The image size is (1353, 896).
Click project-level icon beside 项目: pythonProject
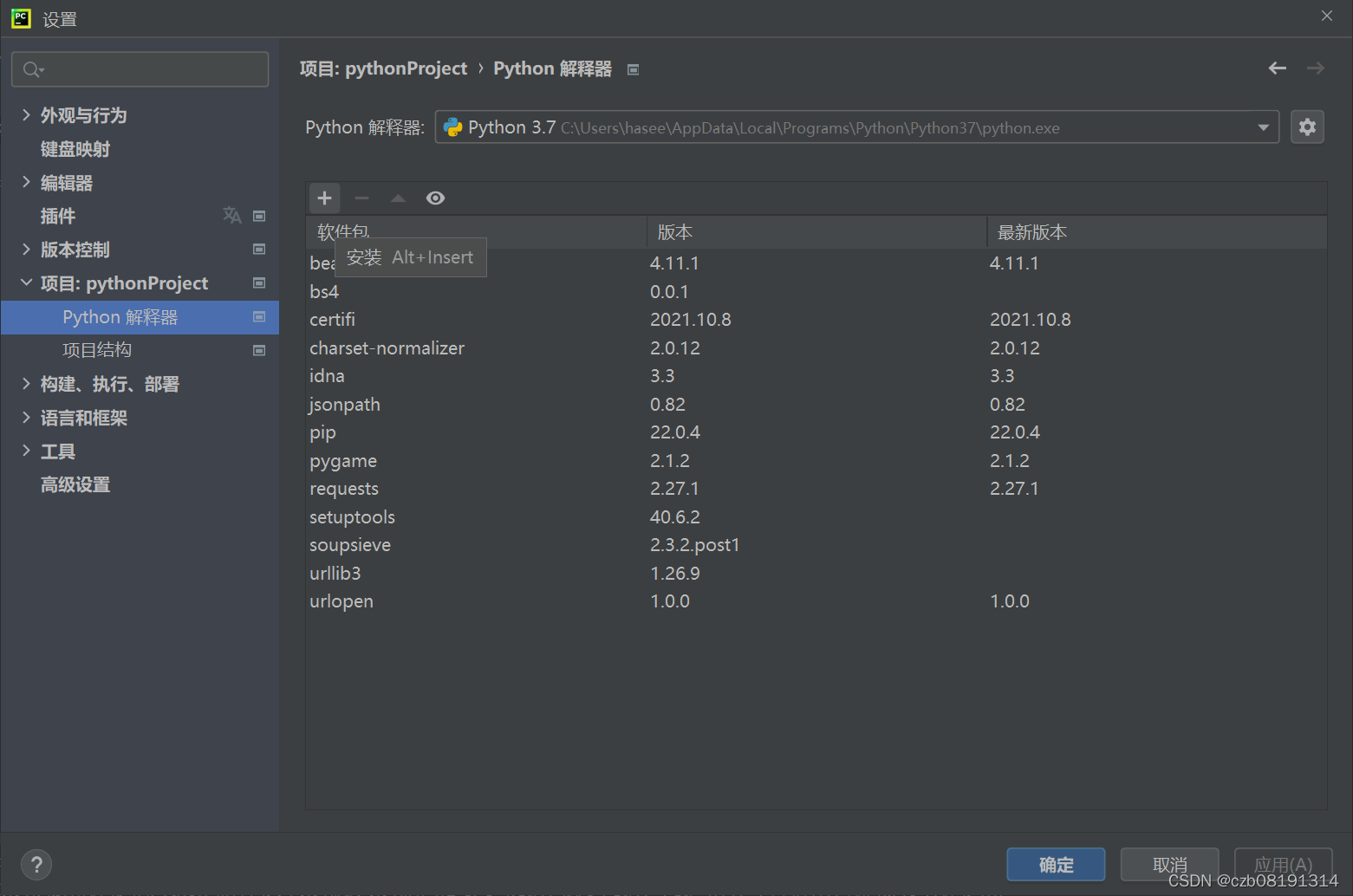(x=259, y=283)
